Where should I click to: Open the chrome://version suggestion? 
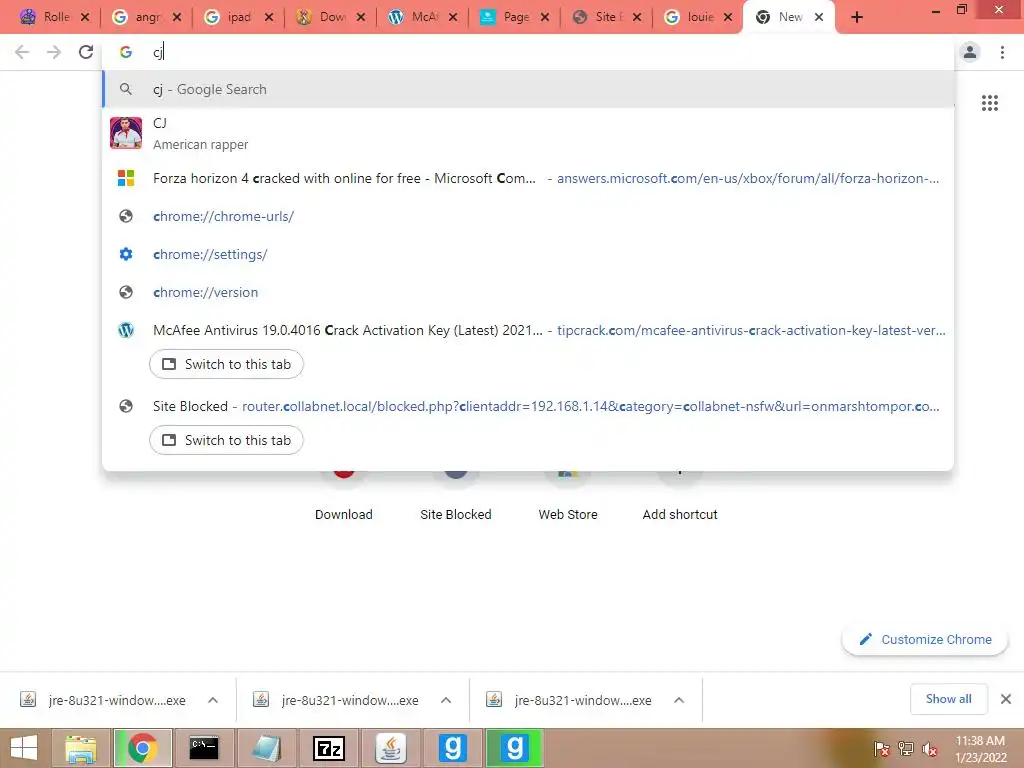(528, 292)
